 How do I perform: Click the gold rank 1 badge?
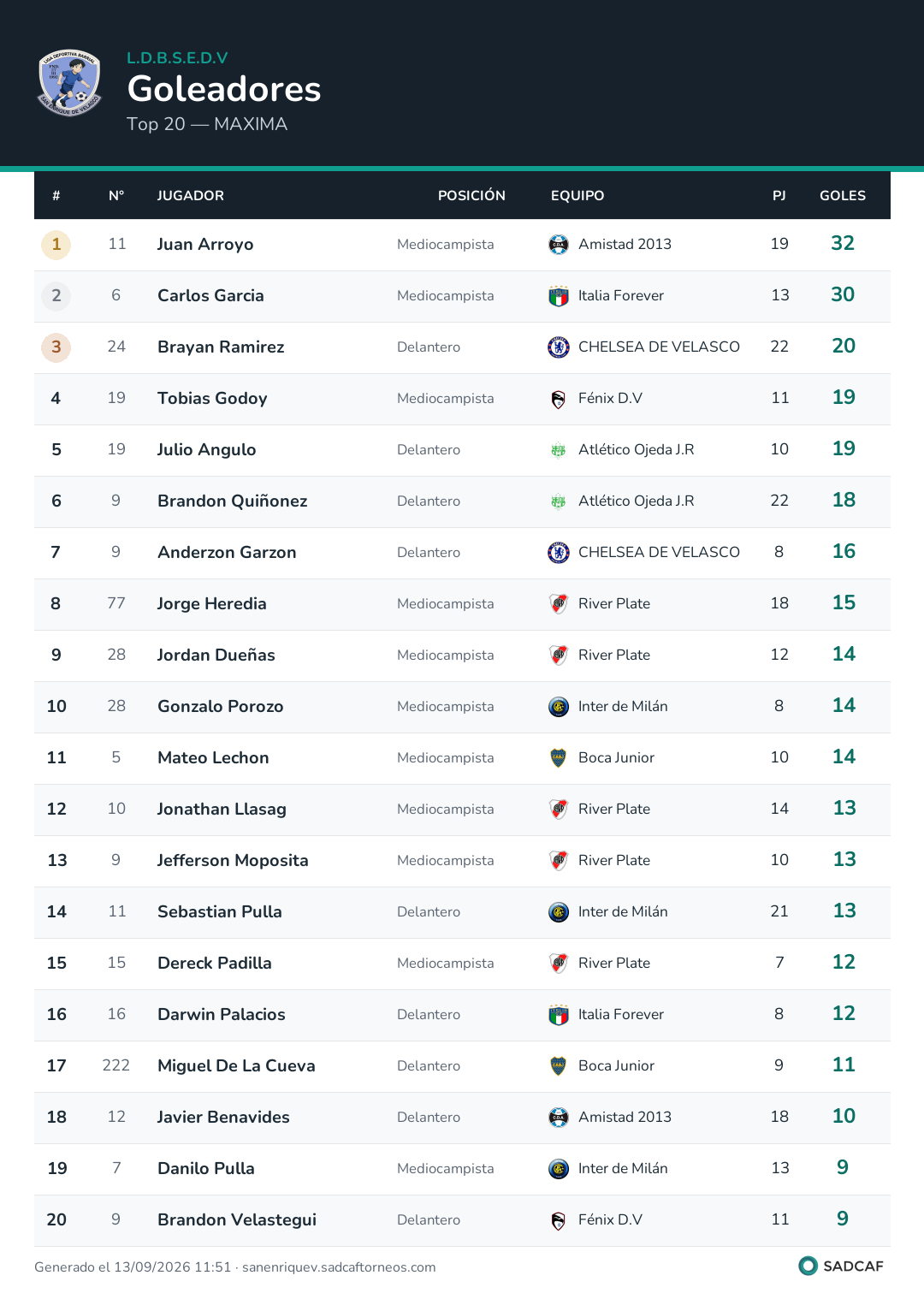(x=56, y=245)
